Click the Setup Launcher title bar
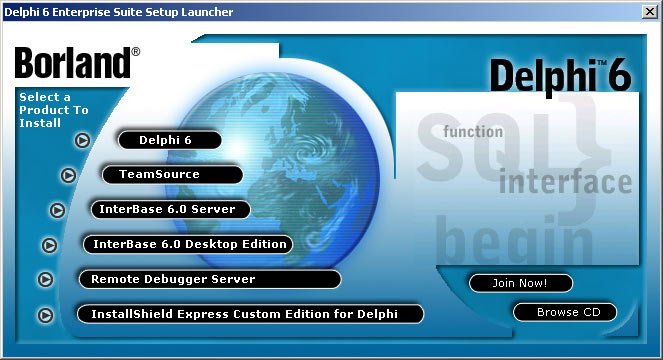This screenshot has height=360, width=663. click(x=321, y=12)
